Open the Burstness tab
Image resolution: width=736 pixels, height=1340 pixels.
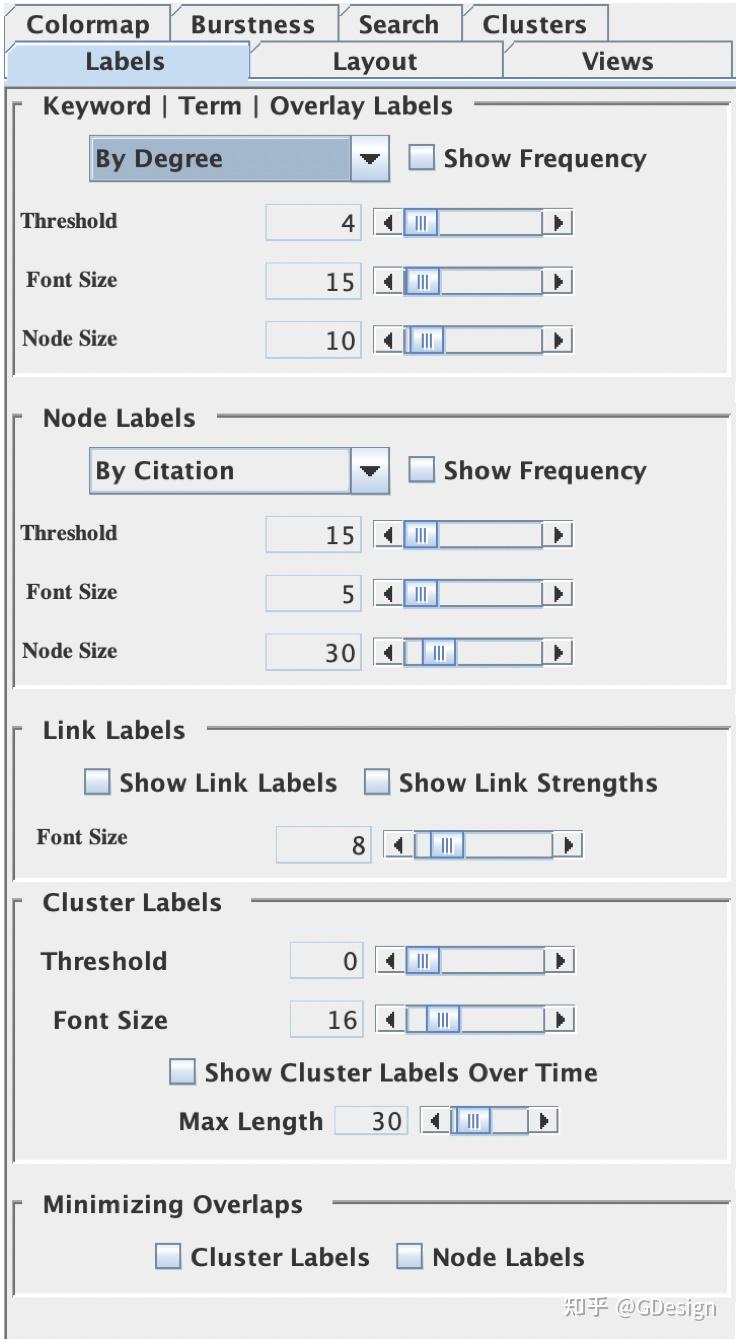[252, 24]
